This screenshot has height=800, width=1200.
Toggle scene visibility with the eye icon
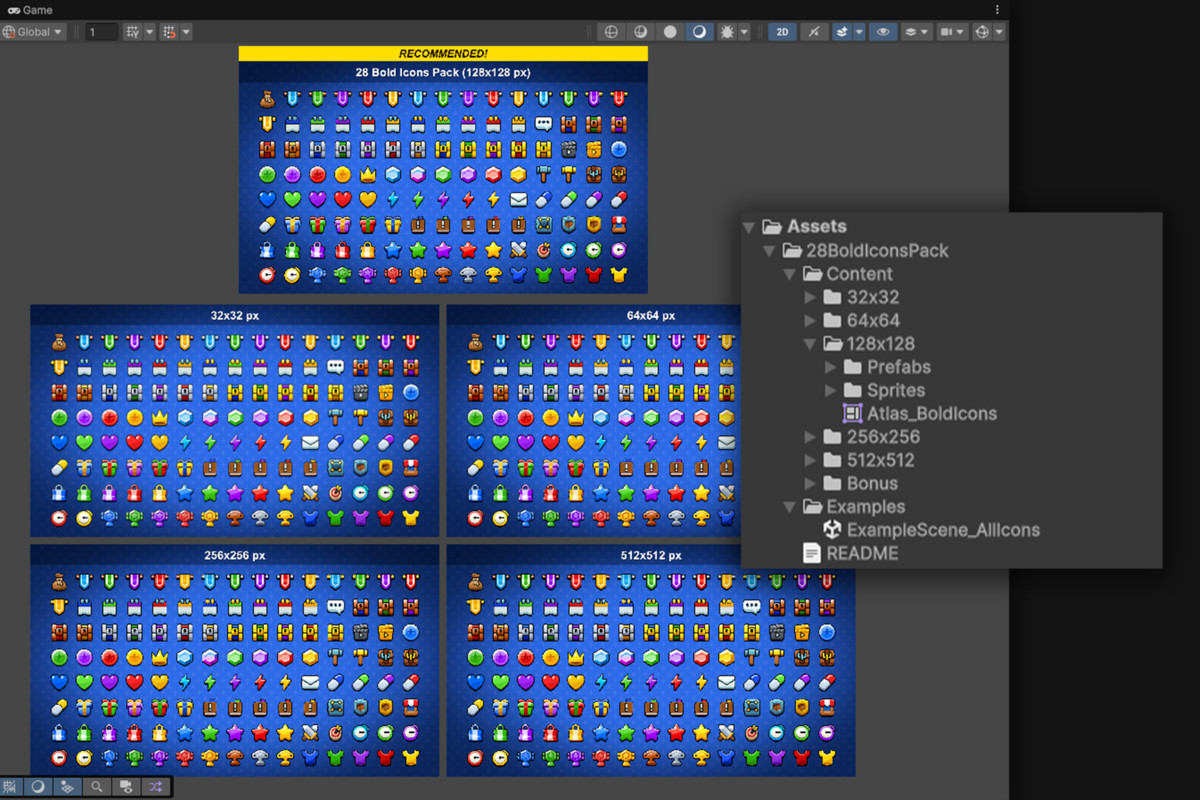pyautogui.click(x=883, y=31)
